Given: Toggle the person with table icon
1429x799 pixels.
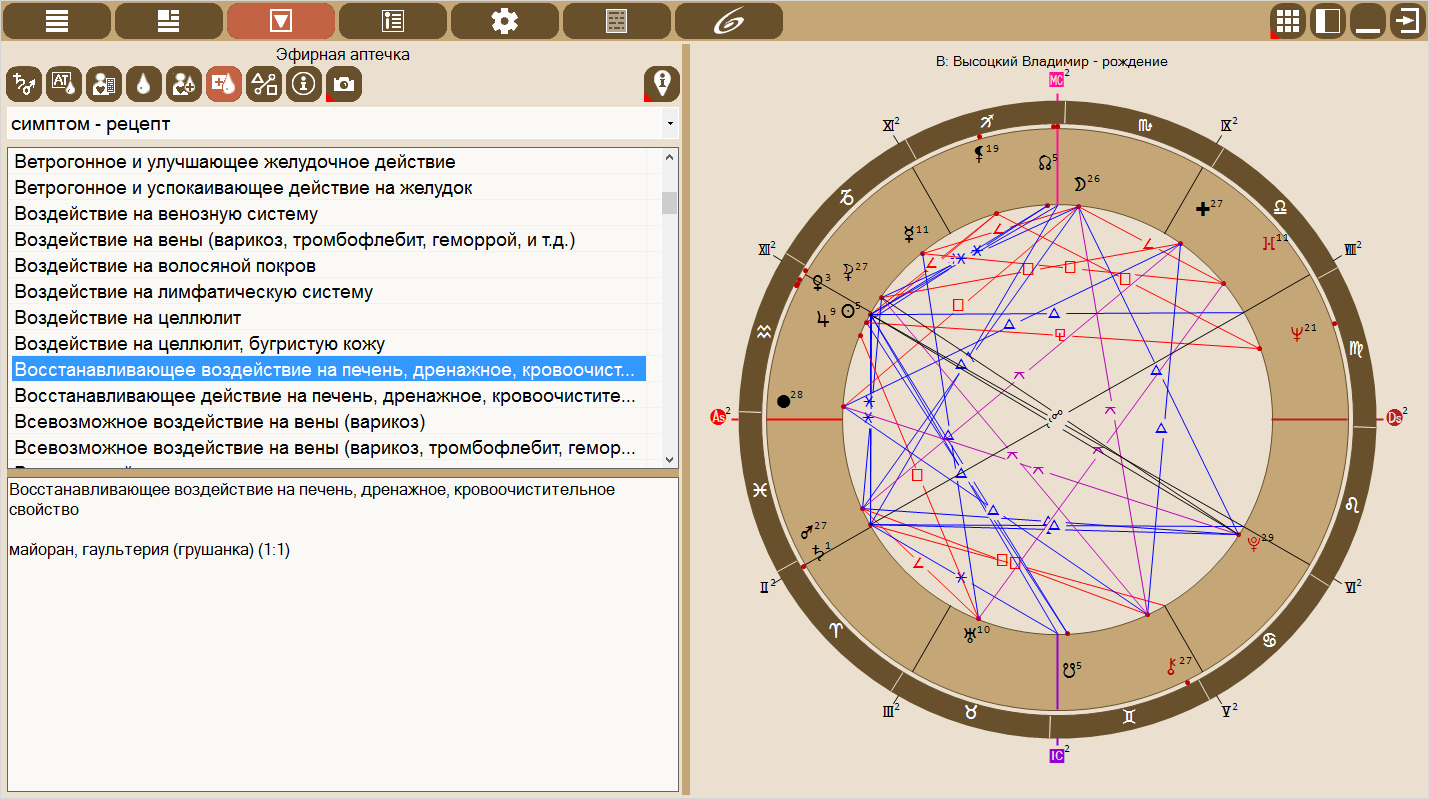Looking at the screenshot, I should point(104,85).
